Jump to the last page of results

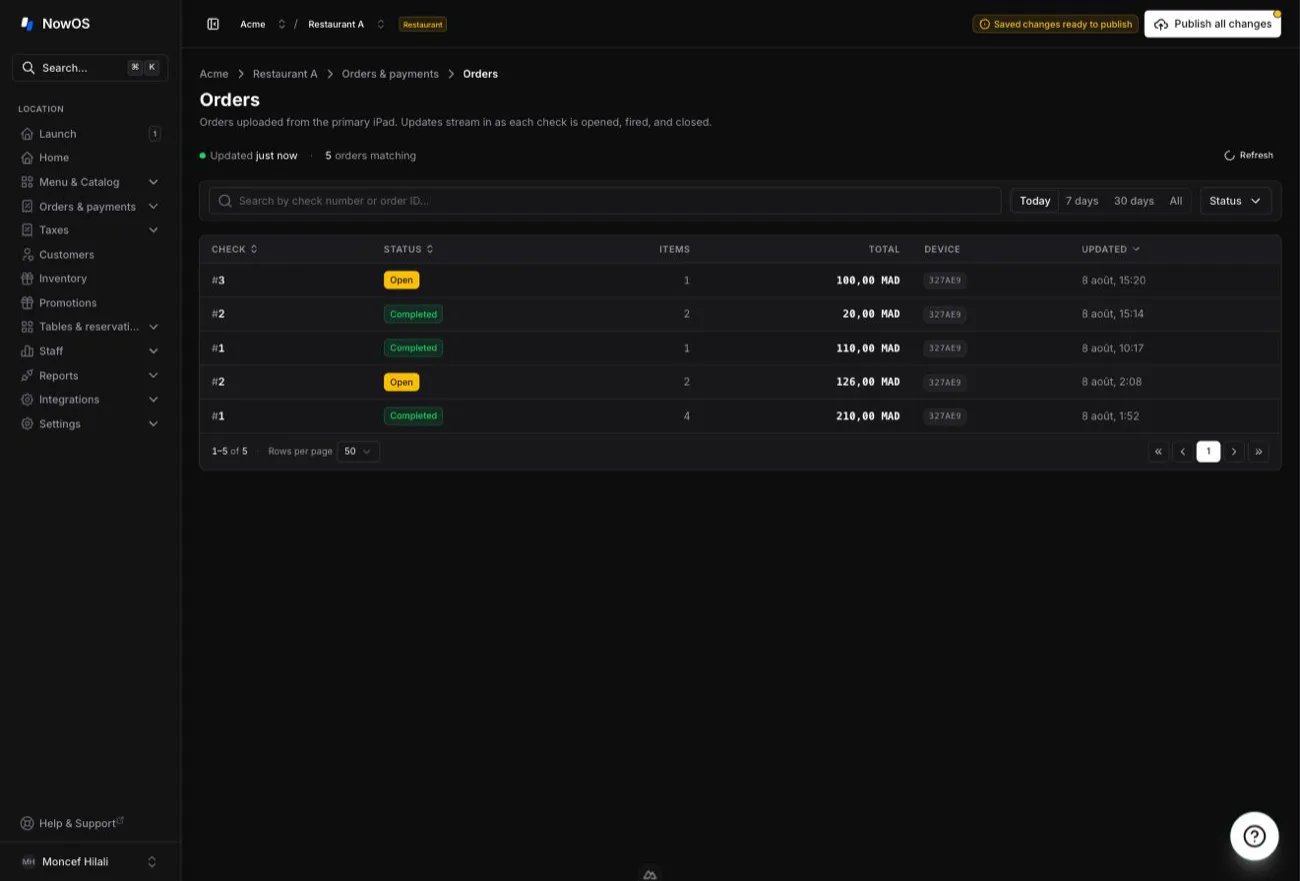click(1259, 452)
